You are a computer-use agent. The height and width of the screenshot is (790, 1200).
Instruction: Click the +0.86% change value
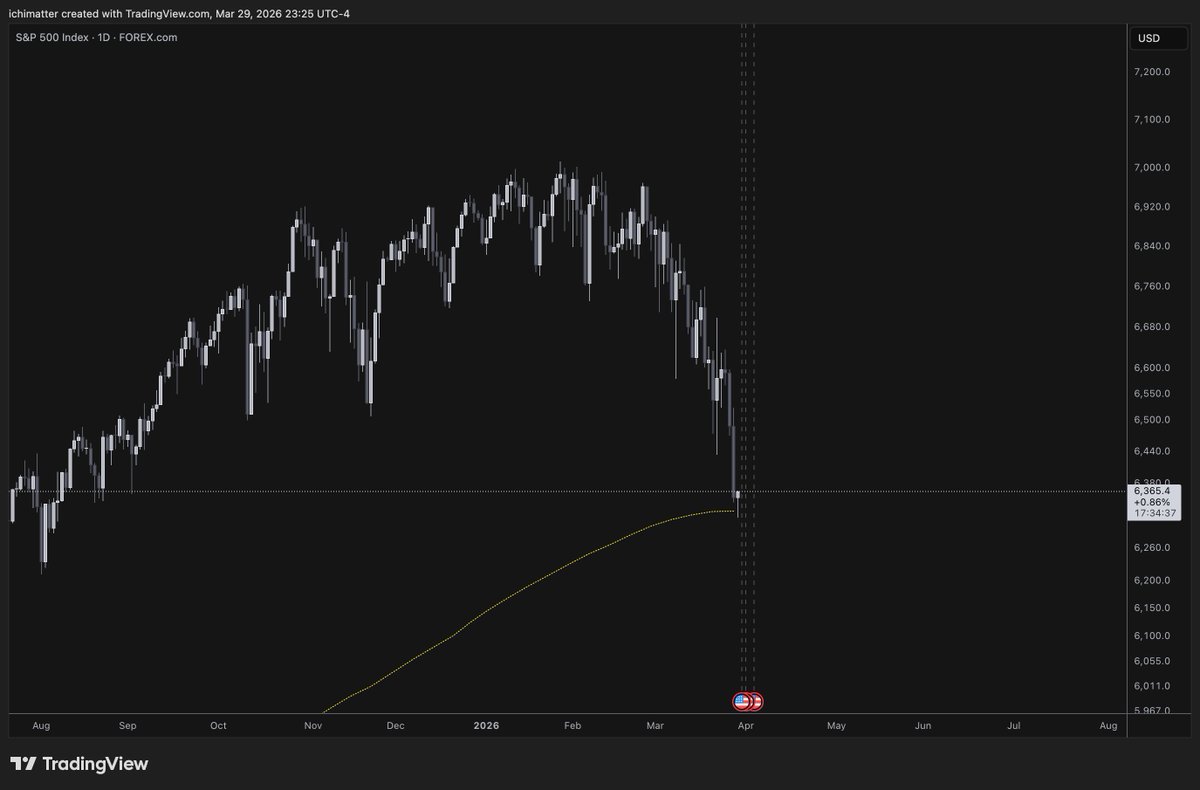coord(1153,502)
